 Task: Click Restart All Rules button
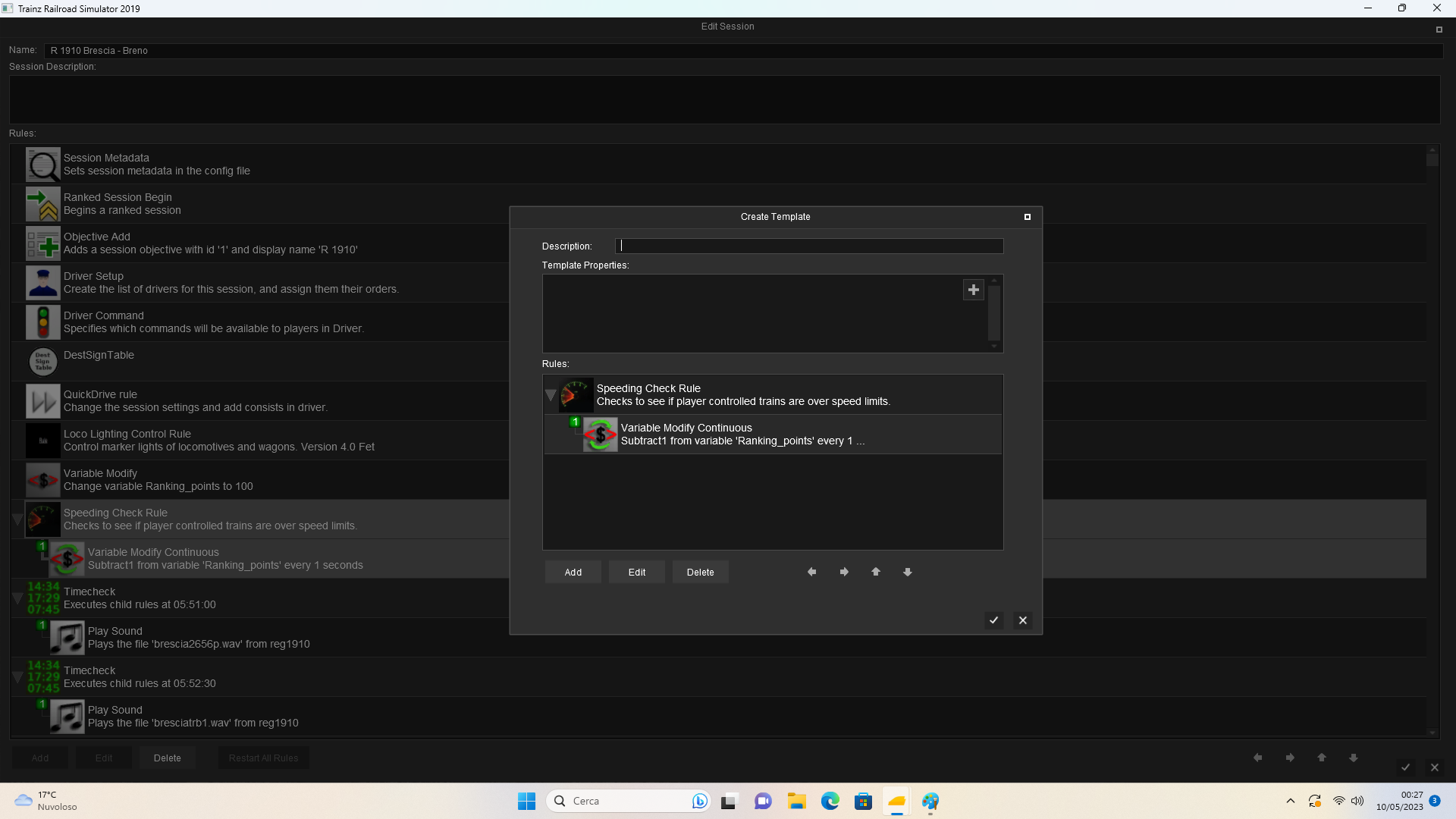pyautogui.click(x=264, y=758)
